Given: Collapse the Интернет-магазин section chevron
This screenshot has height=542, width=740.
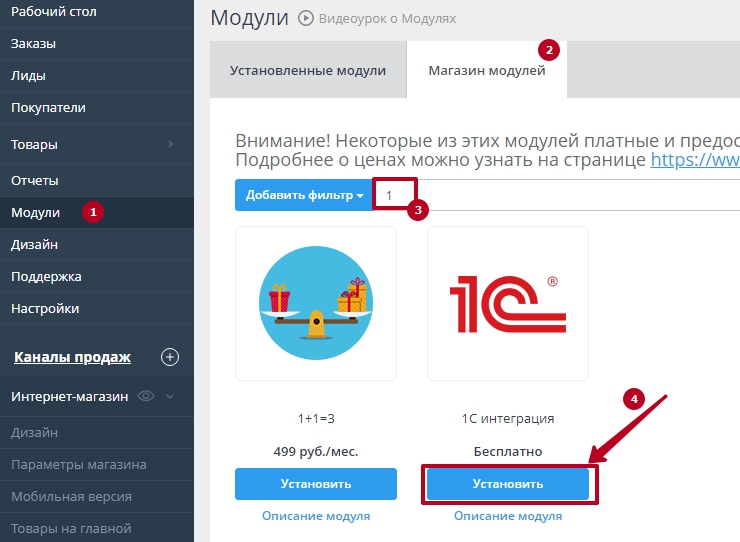Looking at the screenshot, I should tap(170, 397).
